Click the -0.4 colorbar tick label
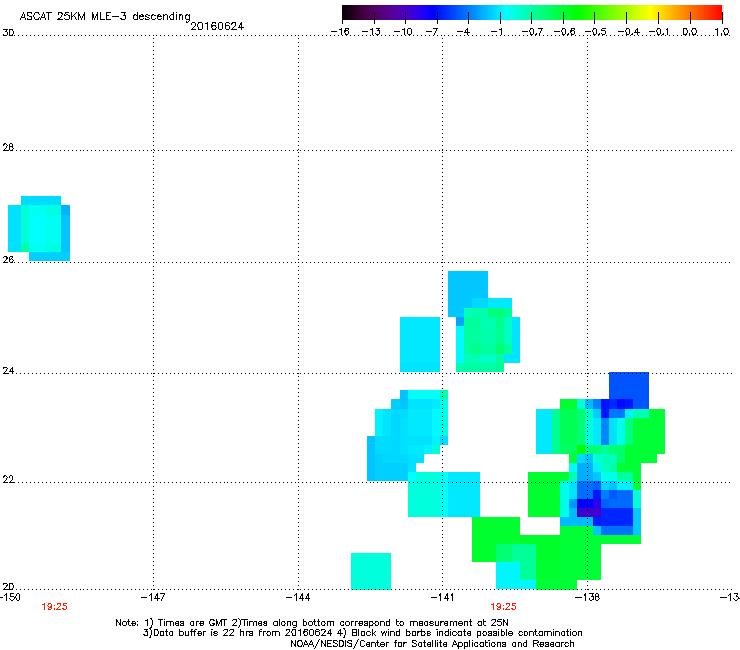Screen dimensions: 740x650 (628, 32)
